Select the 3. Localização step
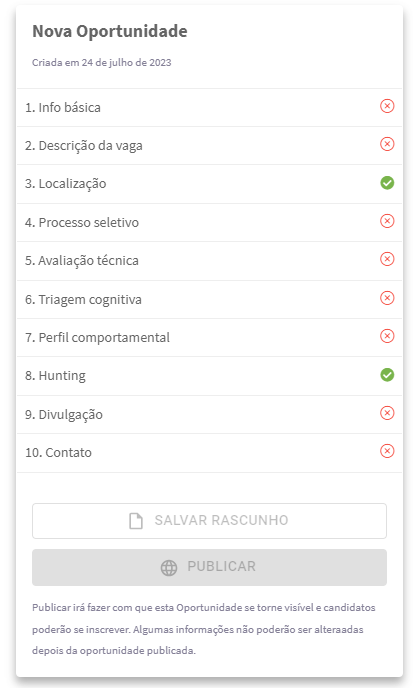 209,184
